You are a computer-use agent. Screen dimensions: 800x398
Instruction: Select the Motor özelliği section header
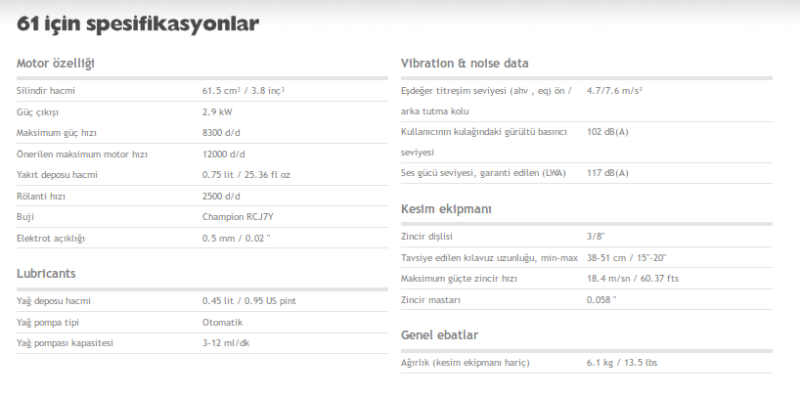coord(56,64)
